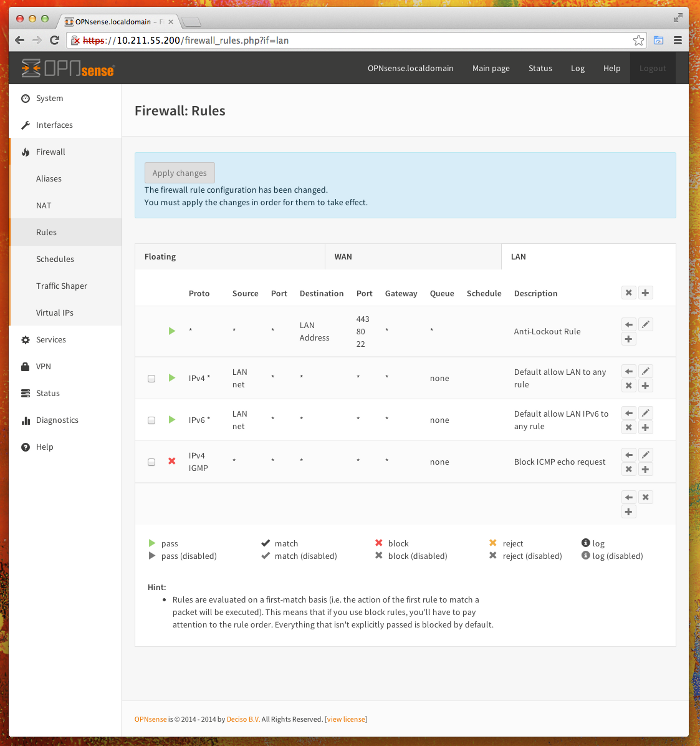Delete selected rules using header X icon

629,293
